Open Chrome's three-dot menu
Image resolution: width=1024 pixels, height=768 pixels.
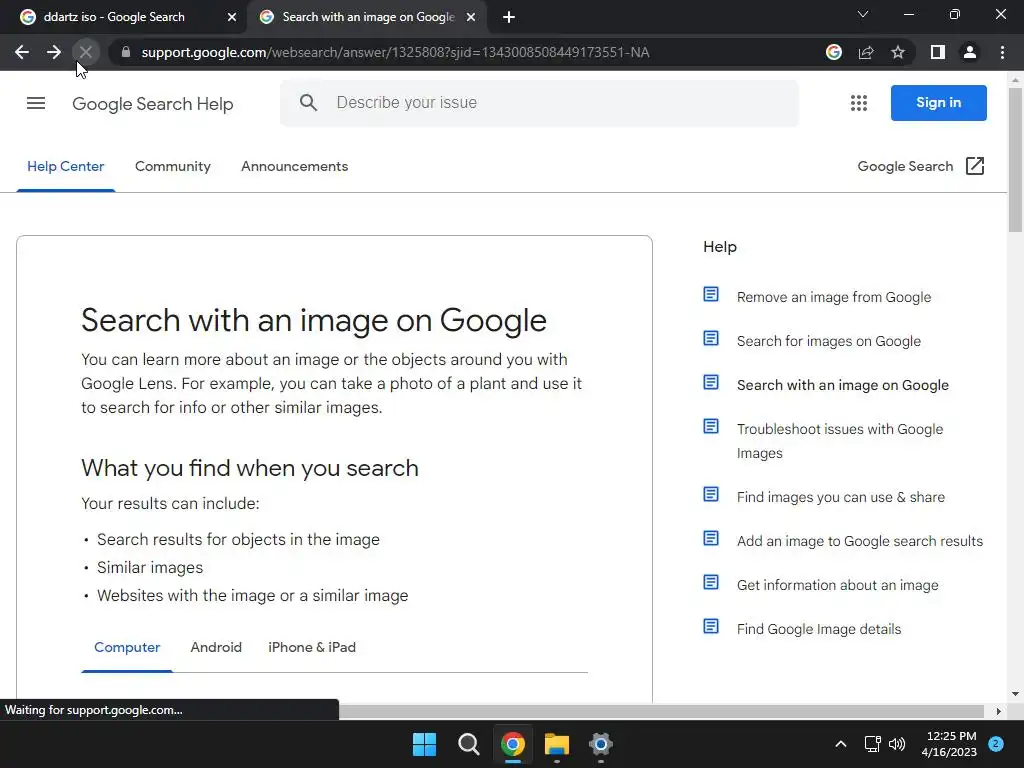click(x=1002, y=52)
